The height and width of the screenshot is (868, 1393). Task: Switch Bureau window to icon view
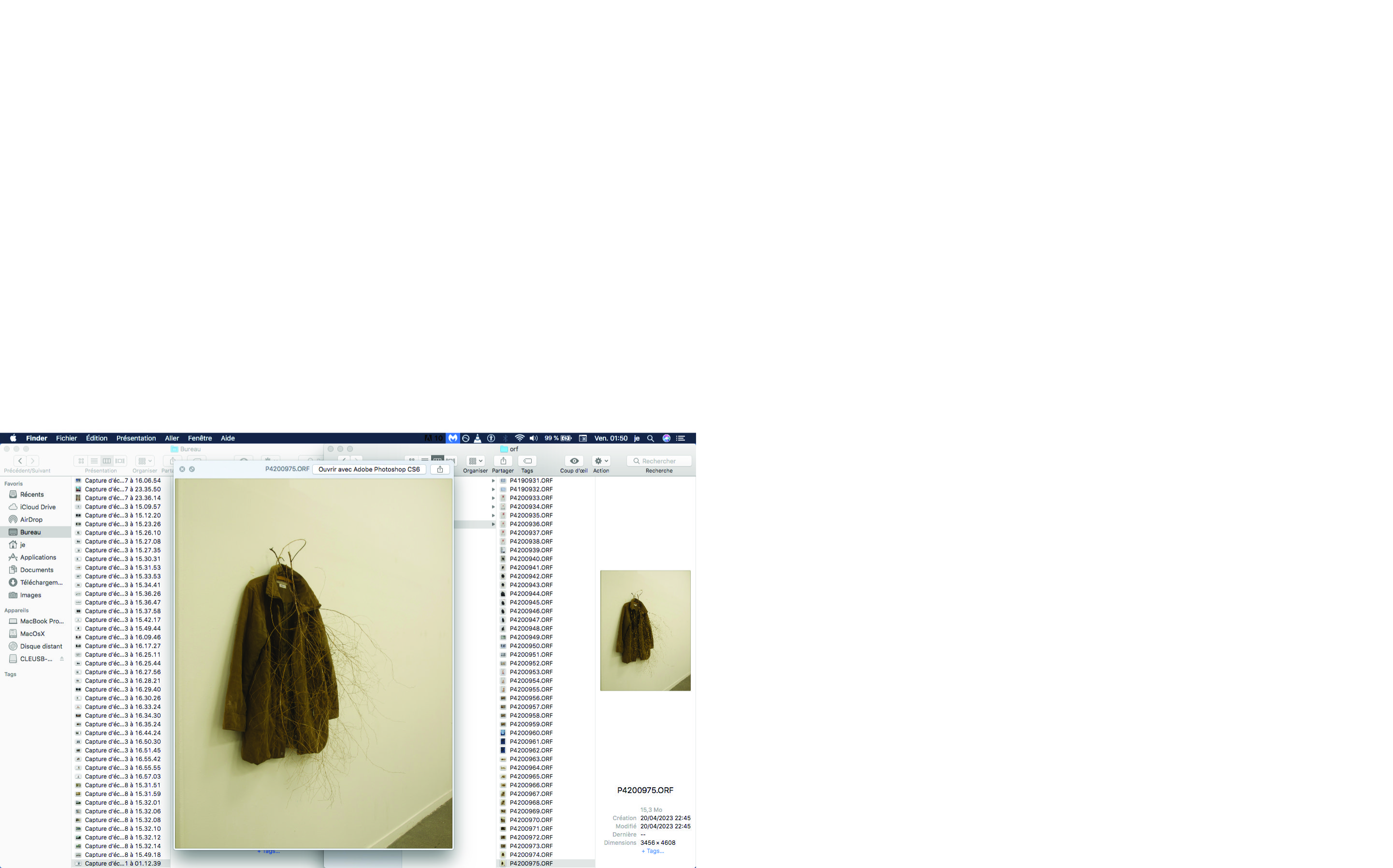[81, 461]
